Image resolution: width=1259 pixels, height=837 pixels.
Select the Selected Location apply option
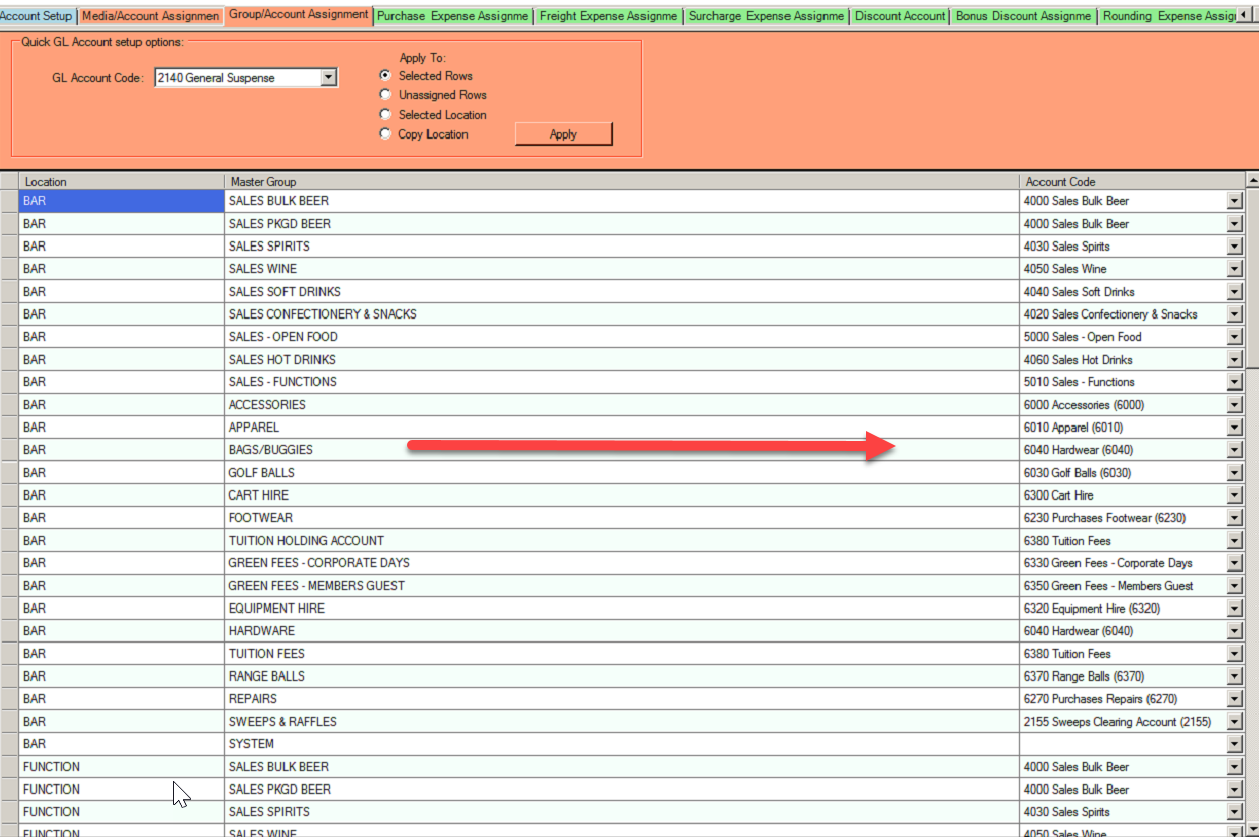tap(385, 114)
